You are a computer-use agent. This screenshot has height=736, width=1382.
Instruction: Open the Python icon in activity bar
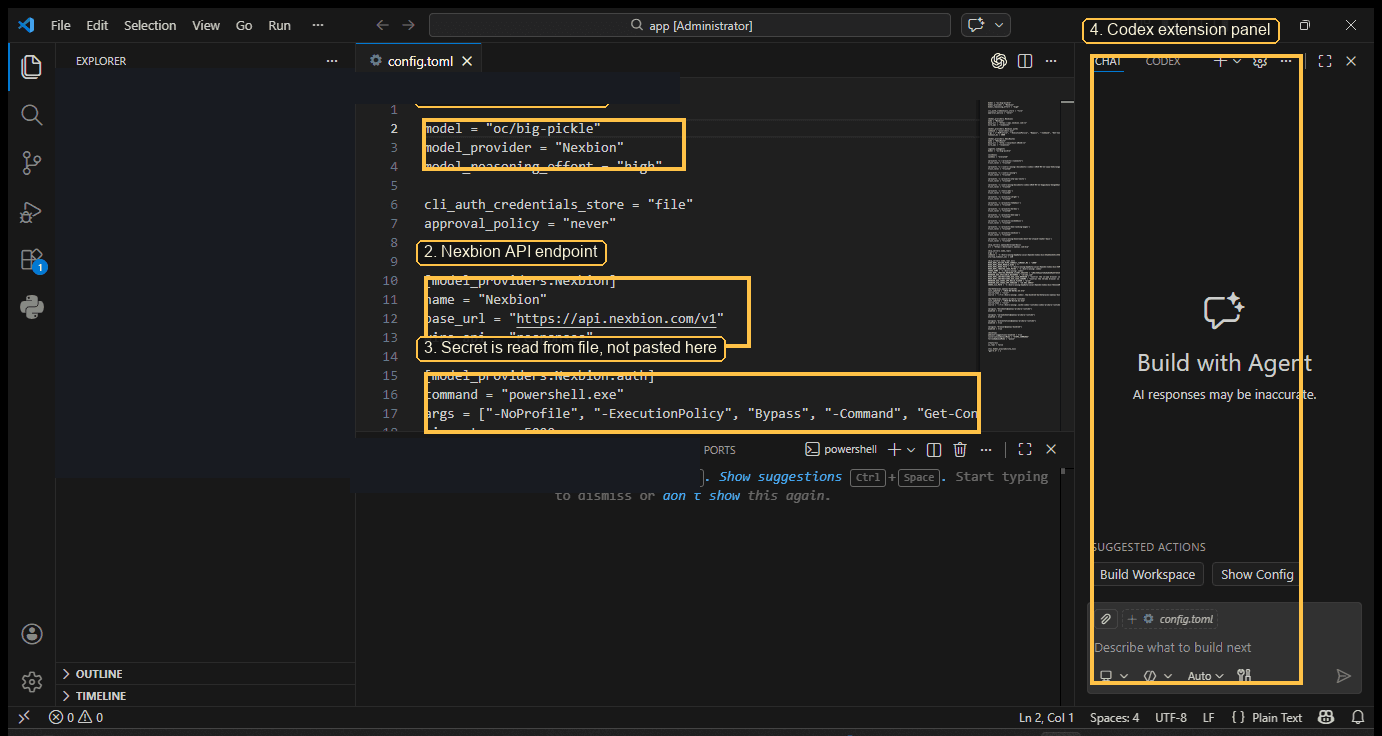click(x=31, y=308)
